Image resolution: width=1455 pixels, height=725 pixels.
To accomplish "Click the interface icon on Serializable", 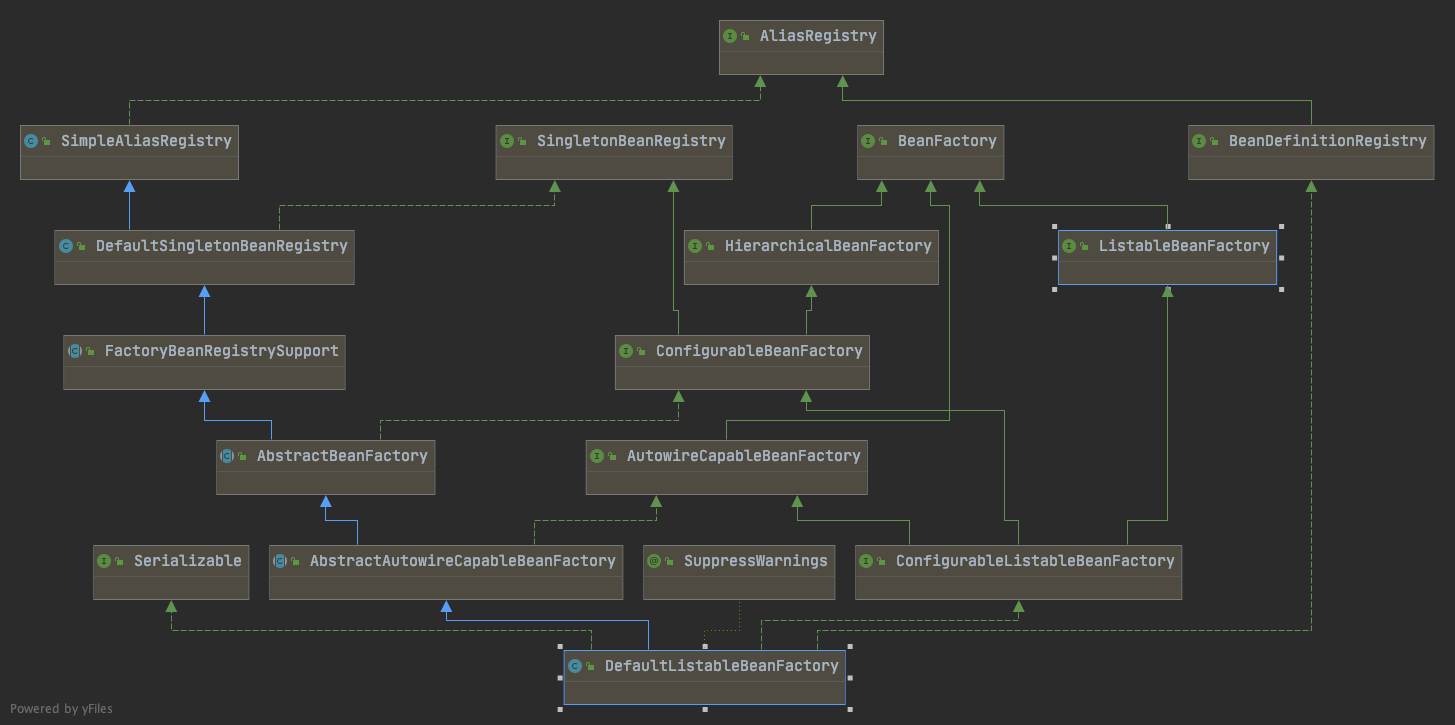I will coord(105,560).
